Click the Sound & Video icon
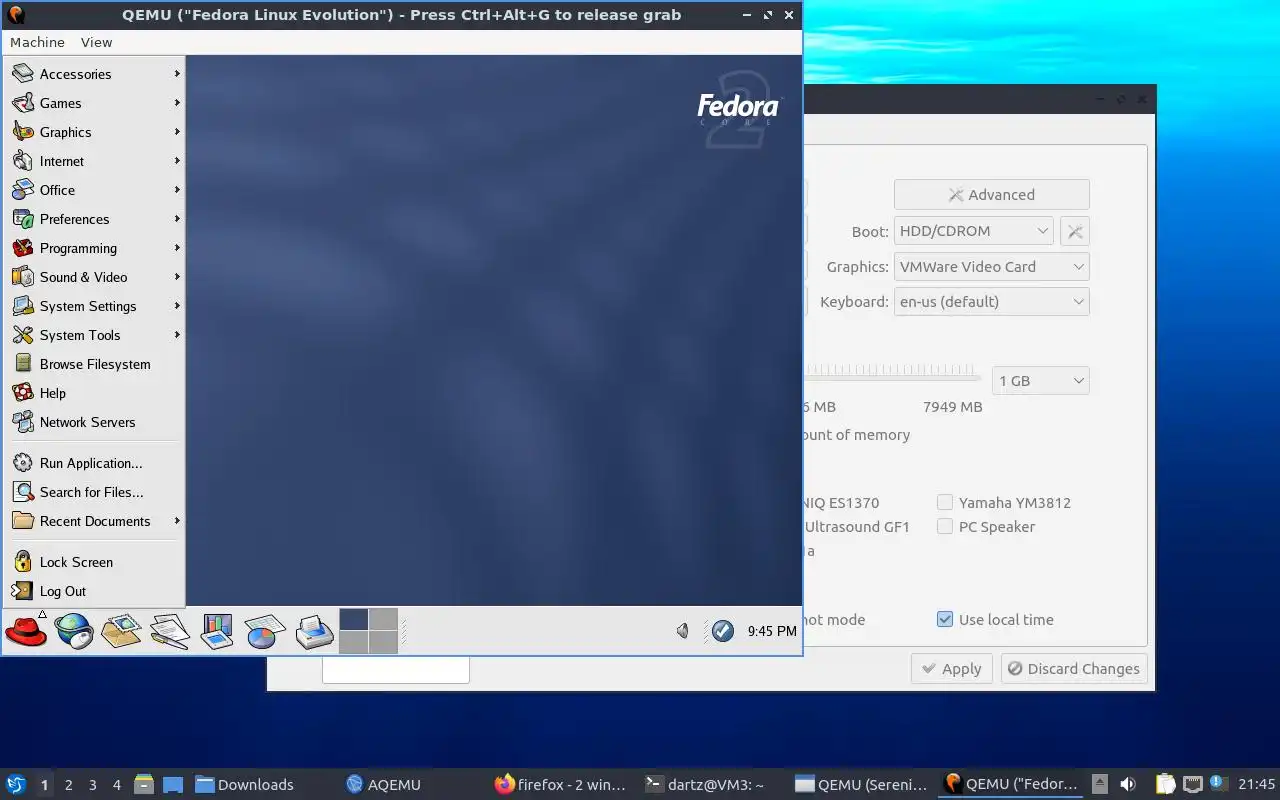Viewport: 1280px width, 800px height. [x=23, y=277]
